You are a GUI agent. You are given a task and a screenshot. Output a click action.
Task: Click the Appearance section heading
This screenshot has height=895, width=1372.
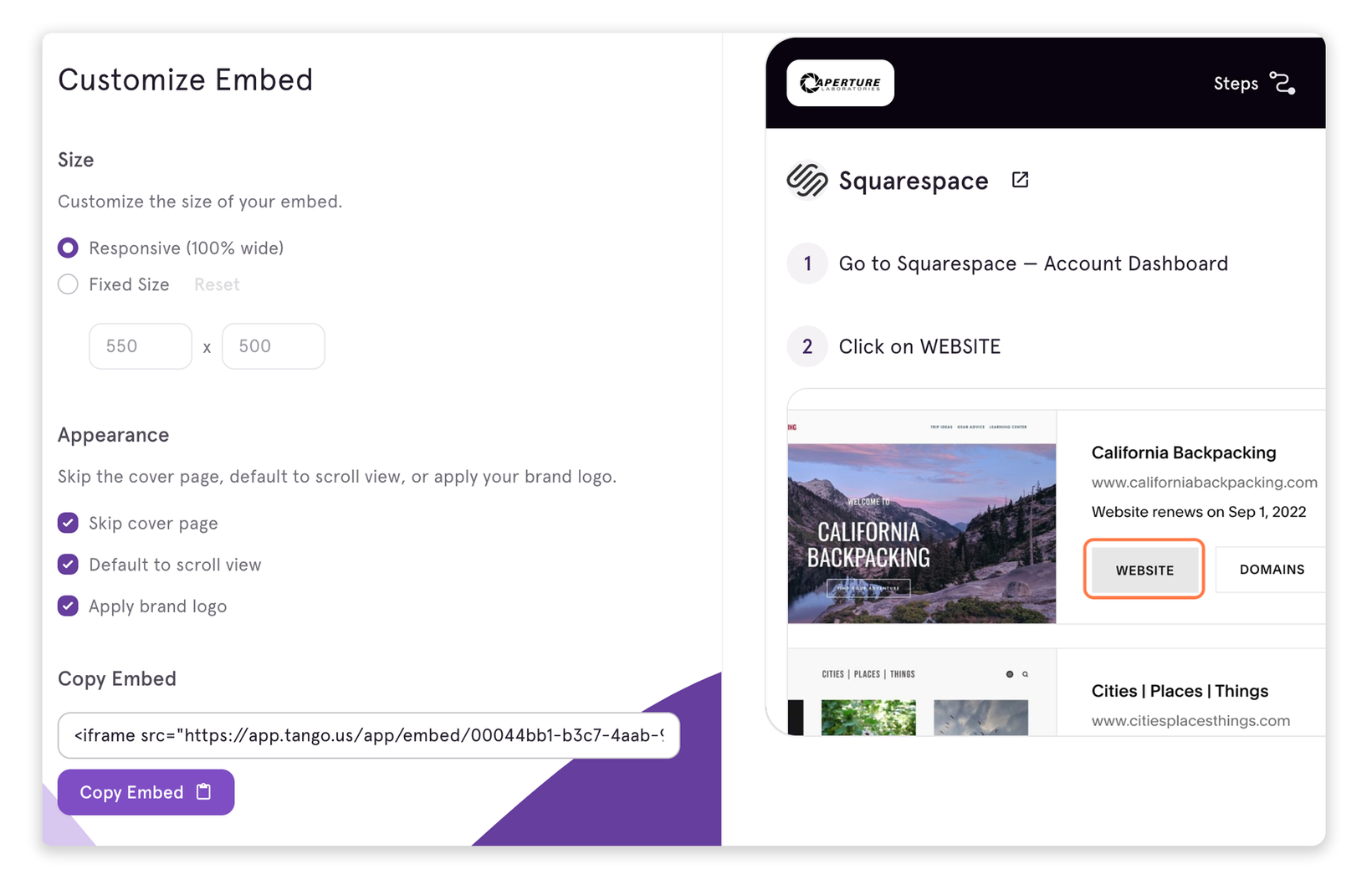click(x=113, y=435)
